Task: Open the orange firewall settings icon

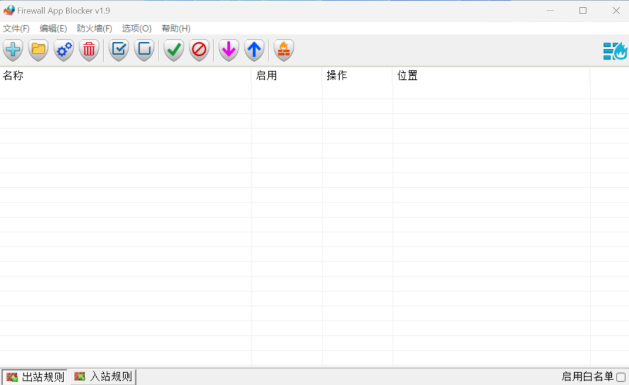Action: 284,50
